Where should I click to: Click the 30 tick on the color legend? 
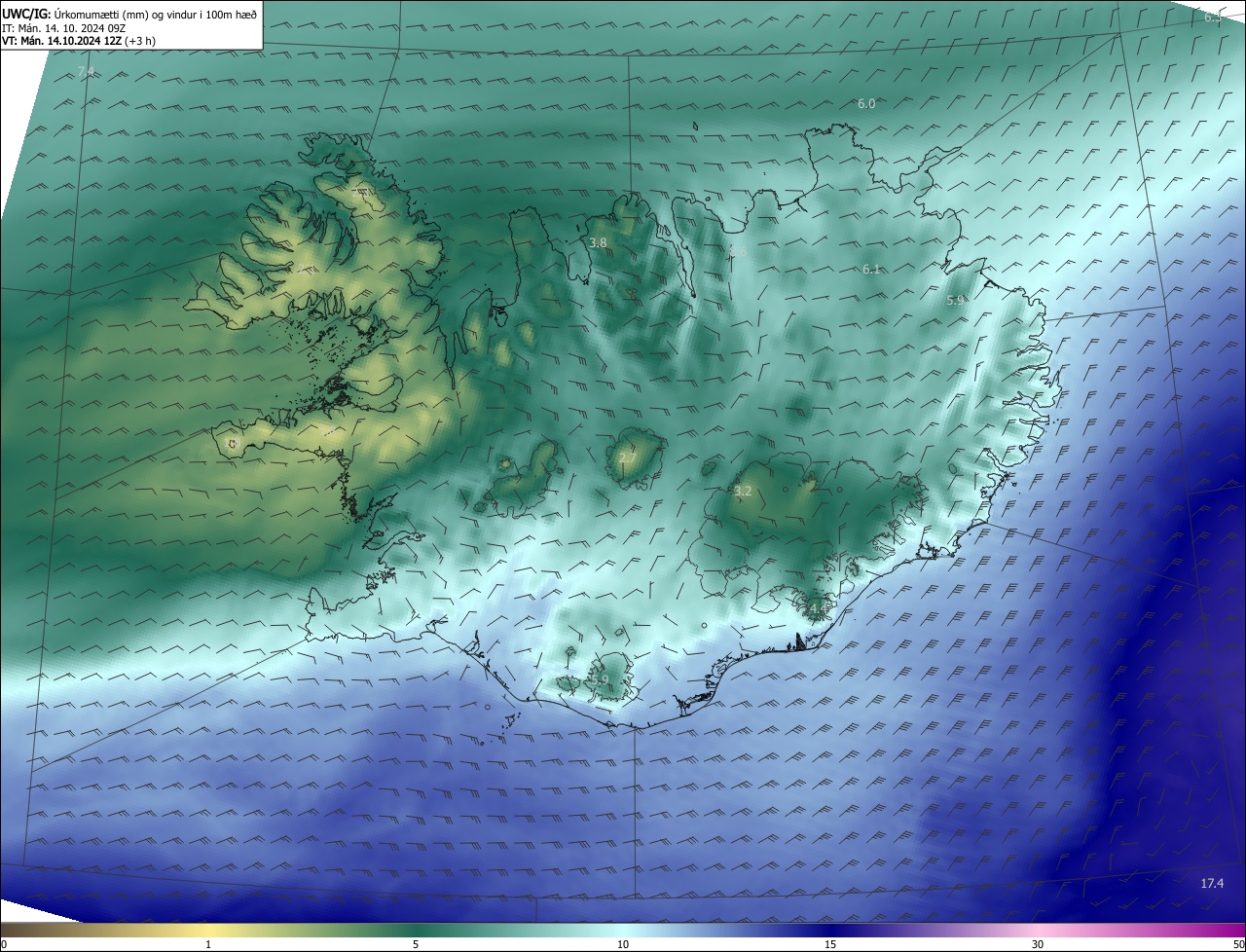pos(1038,944)
